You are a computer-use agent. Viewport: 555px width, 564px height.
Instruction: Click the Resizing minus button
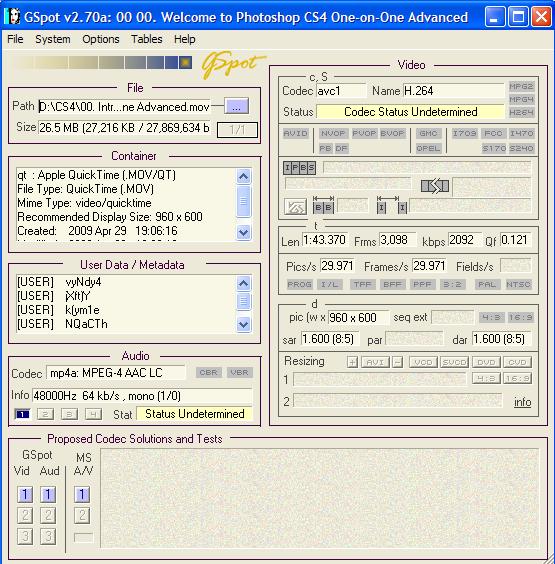point(397,362)
